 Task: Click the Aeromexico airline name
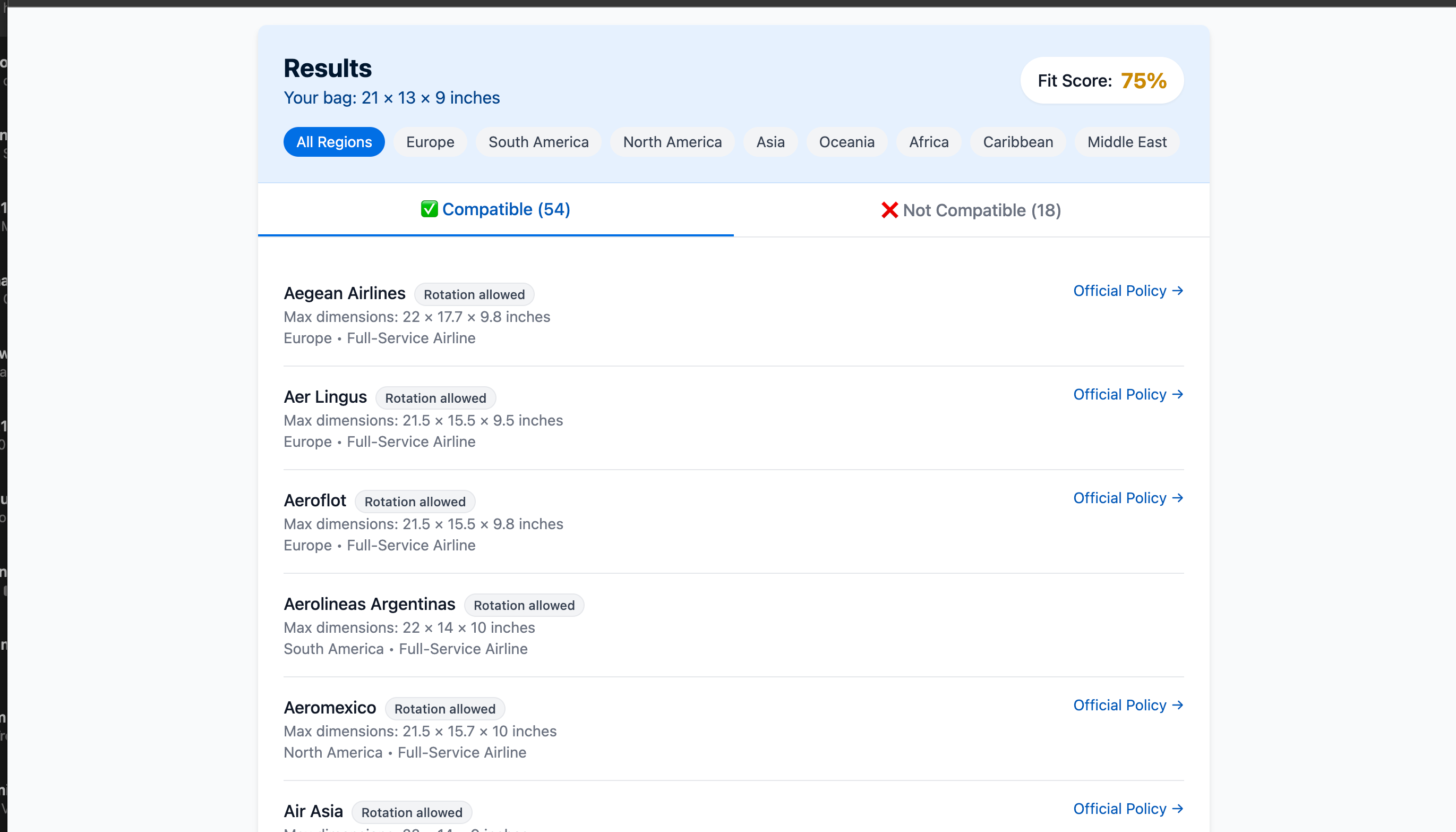pyautogui.click(x=329, y=708)
